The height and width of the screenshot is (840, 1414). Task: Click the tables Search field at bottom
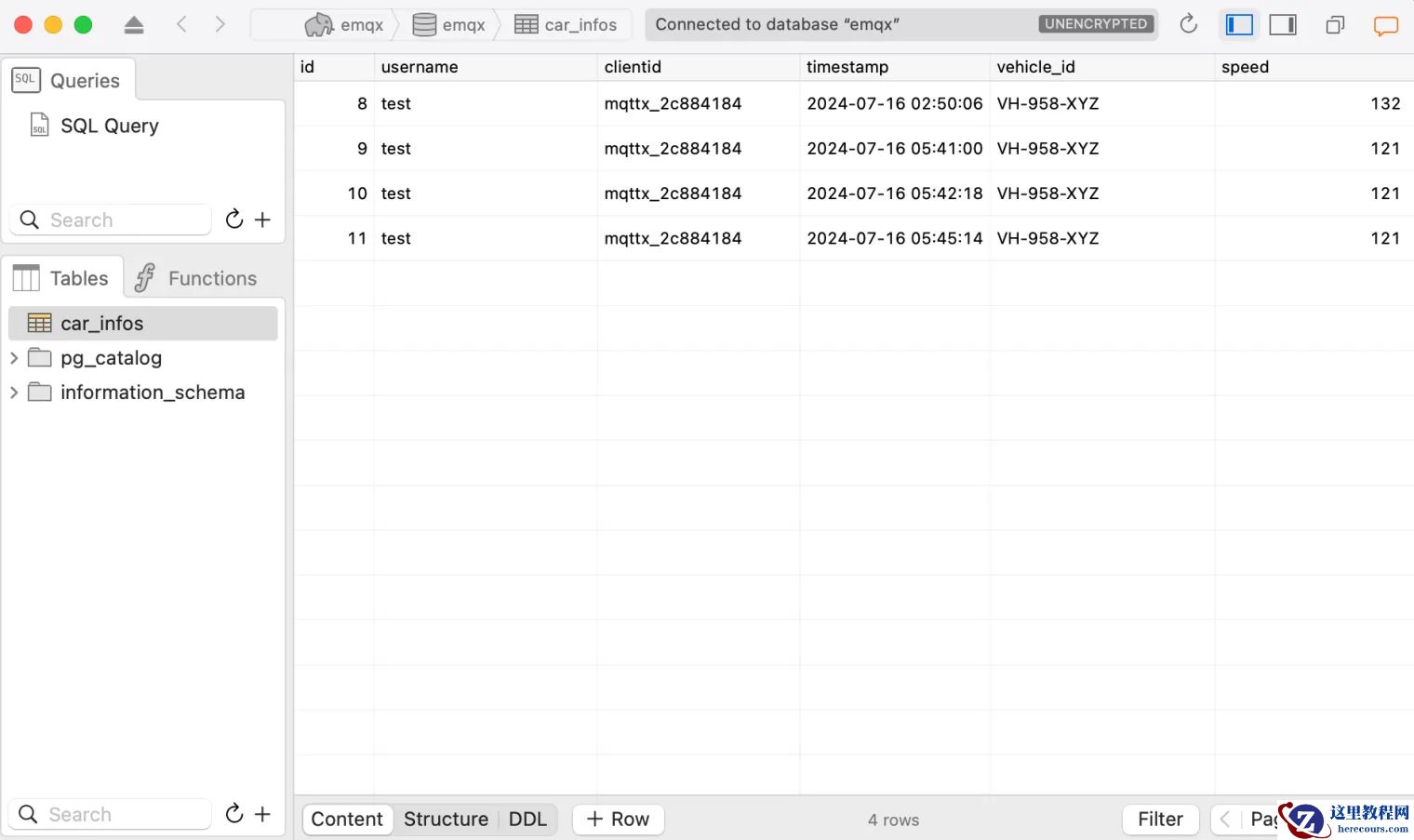[111, 814]
